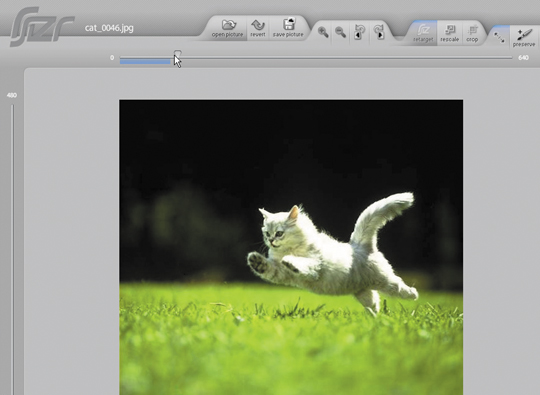Switch to rescale mode
The image size is (540, 395).
tap(449, 33)
